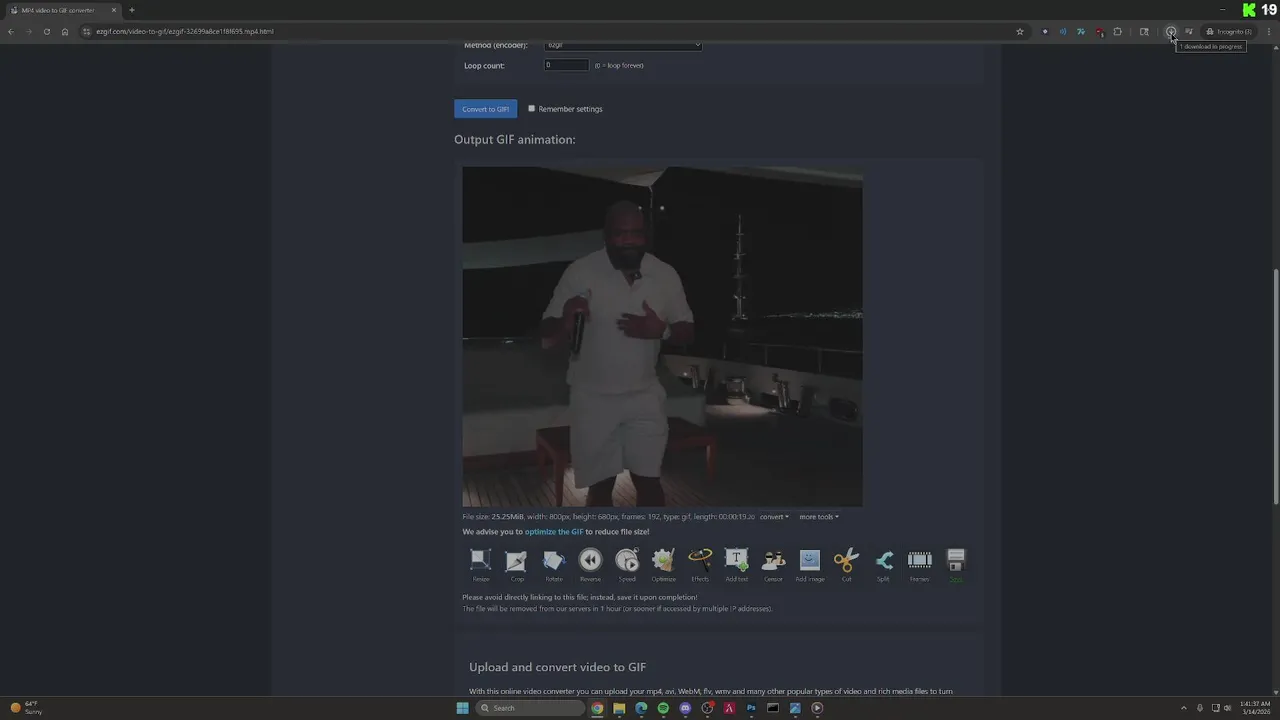Viewport: 1280px width, 720px height.
Task: Click the Save floppy disk icon
Action: click(x=956, y=560)
